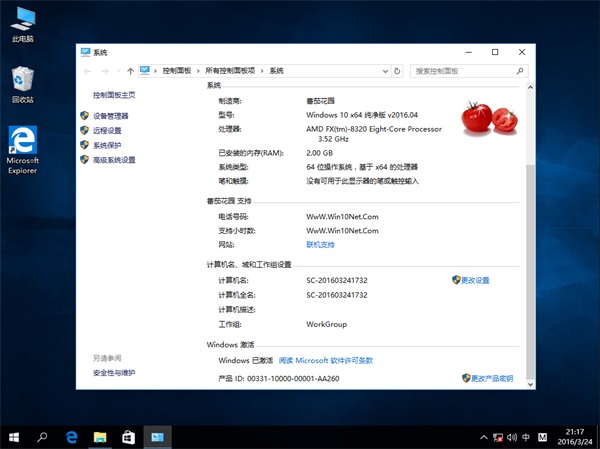Maximize the System window
Viewport: 600px width, 449px height.
pyautogui.click(x=495, y=52)
